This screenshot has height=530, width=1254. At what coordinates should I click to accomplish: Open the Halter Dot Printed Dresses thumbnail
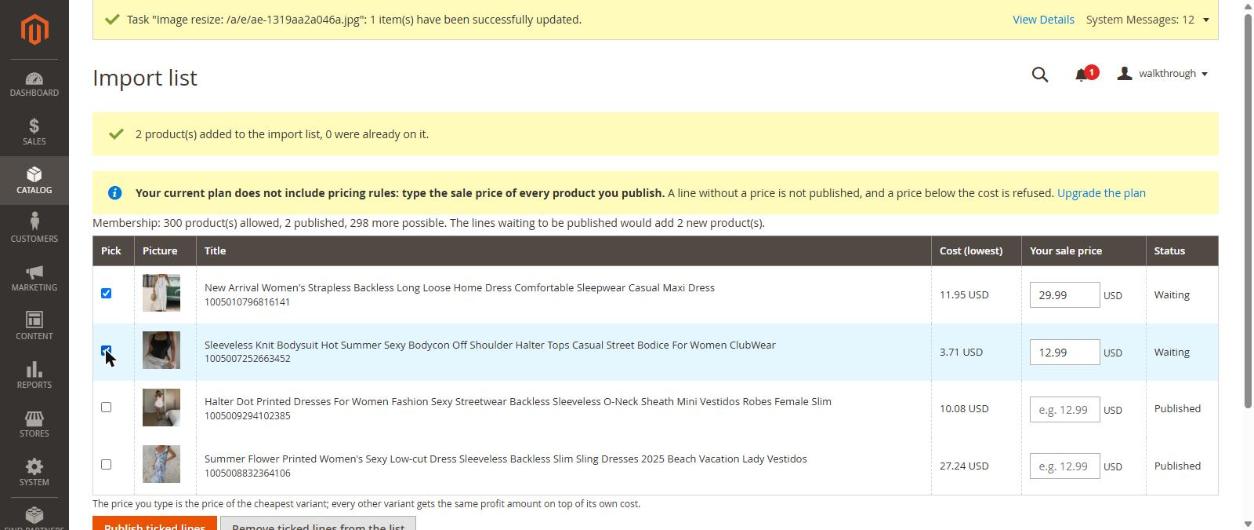161,408
